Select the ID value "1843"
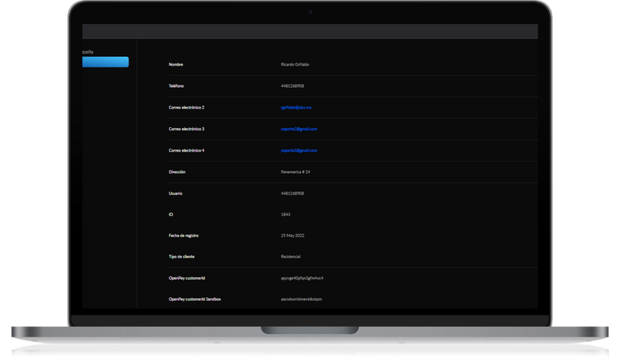The height and width of the screenshot is (360, 620). (x=285, y=214)
